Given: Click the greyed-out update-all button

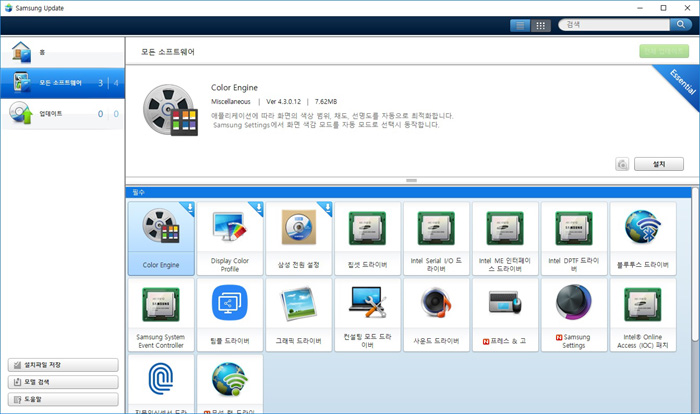Looking at the screenshot, I should pyautogui.click(x=664, y=51).
